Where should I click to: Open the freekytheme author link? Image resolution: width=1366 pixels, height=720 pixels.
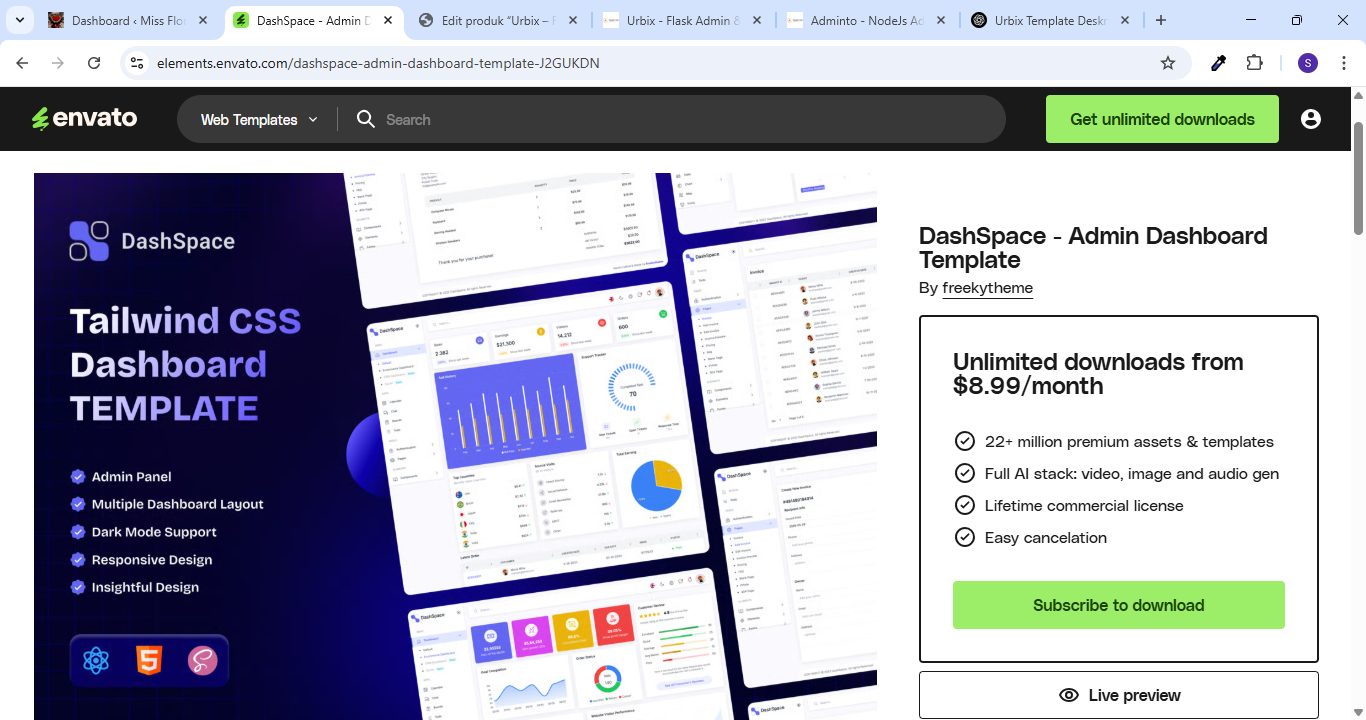pyautogui.click(x=987, y=288)
